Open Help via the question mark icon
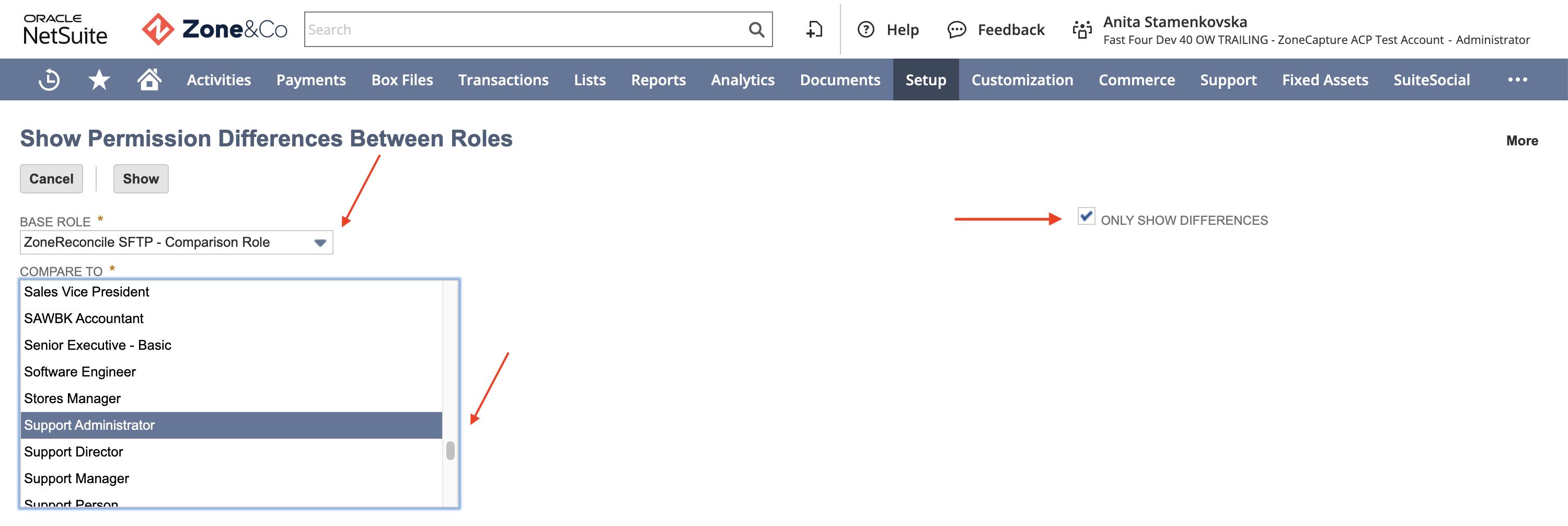Screen dimensions: 1568x526 click(x=866, y=29)
